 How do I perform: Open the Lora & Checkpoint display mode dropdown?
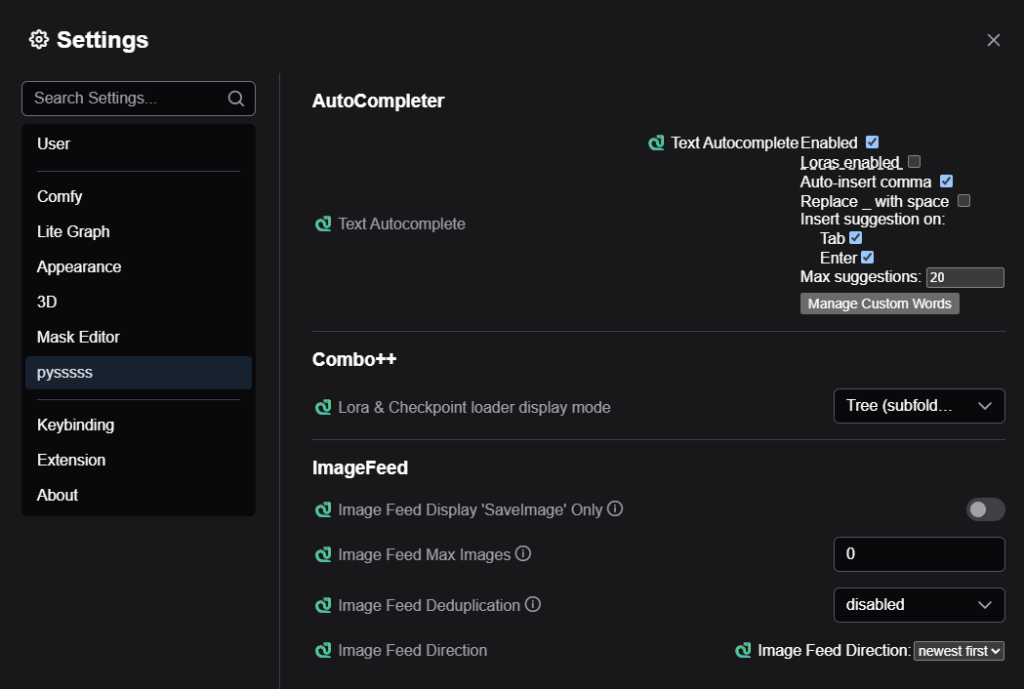(x=918, y=406)
